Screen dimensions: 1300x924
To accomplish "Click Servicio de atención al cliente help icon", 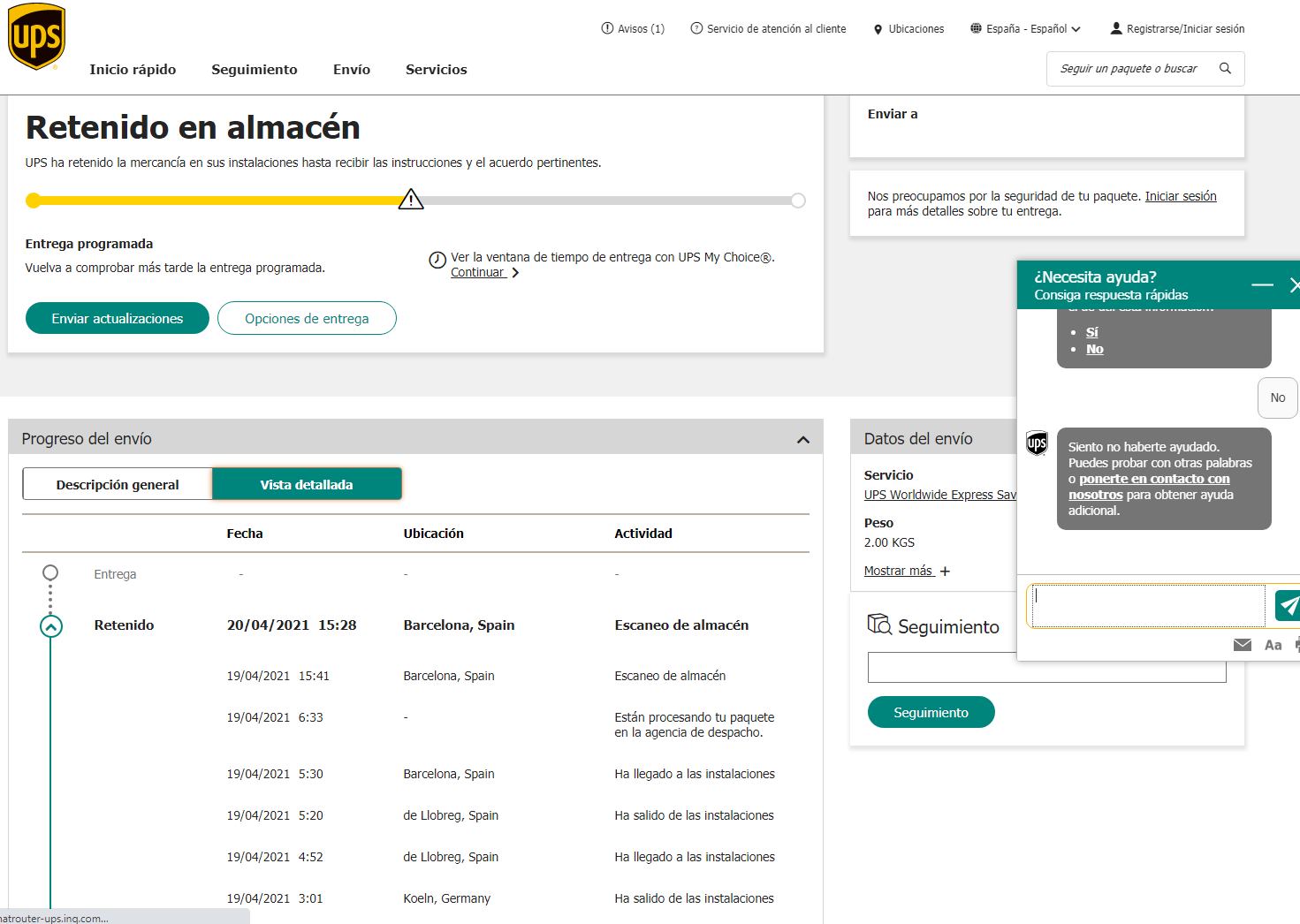I will pos(696,28).
